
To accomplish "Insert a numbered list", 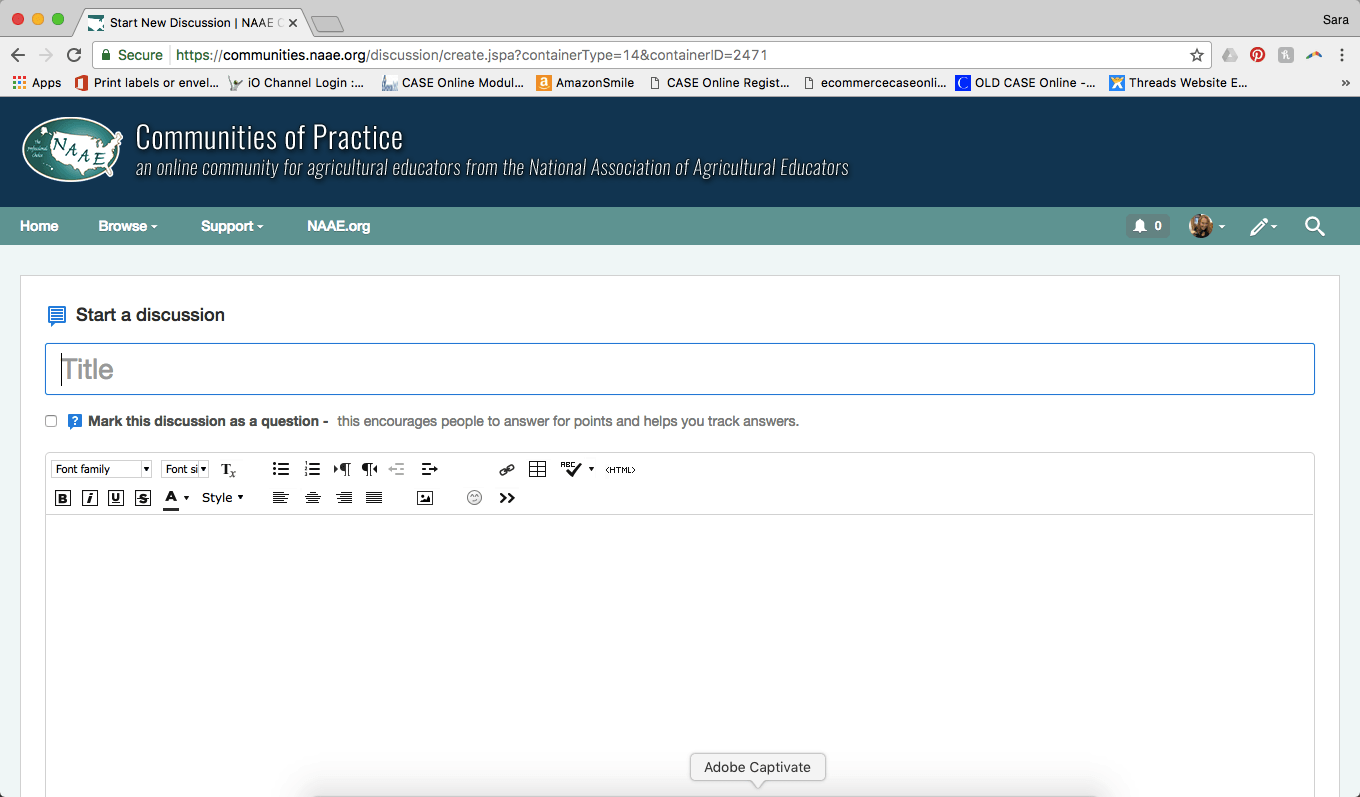I will tap(312, 469).
